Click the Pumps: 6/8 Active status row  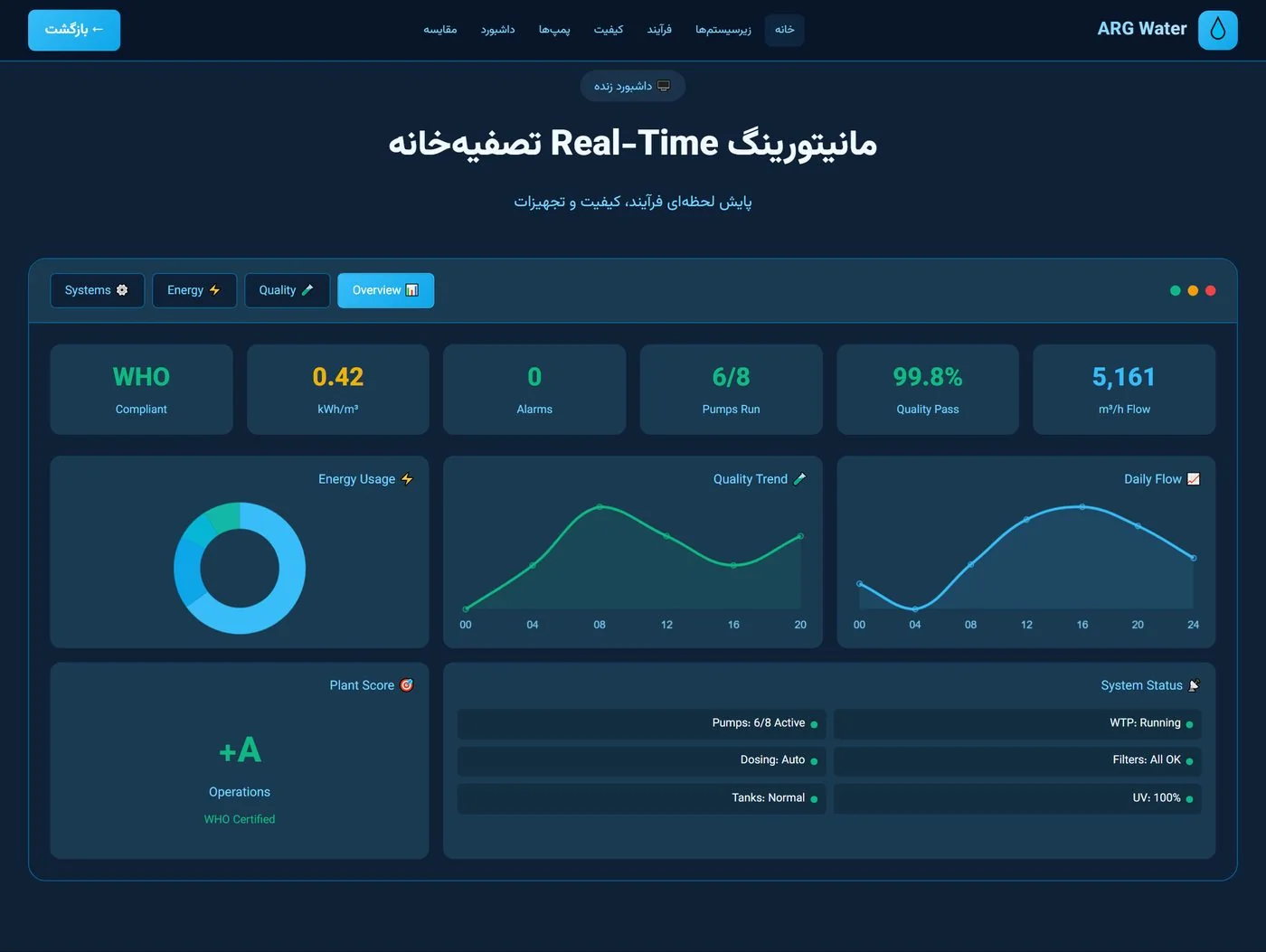point(642,723)
